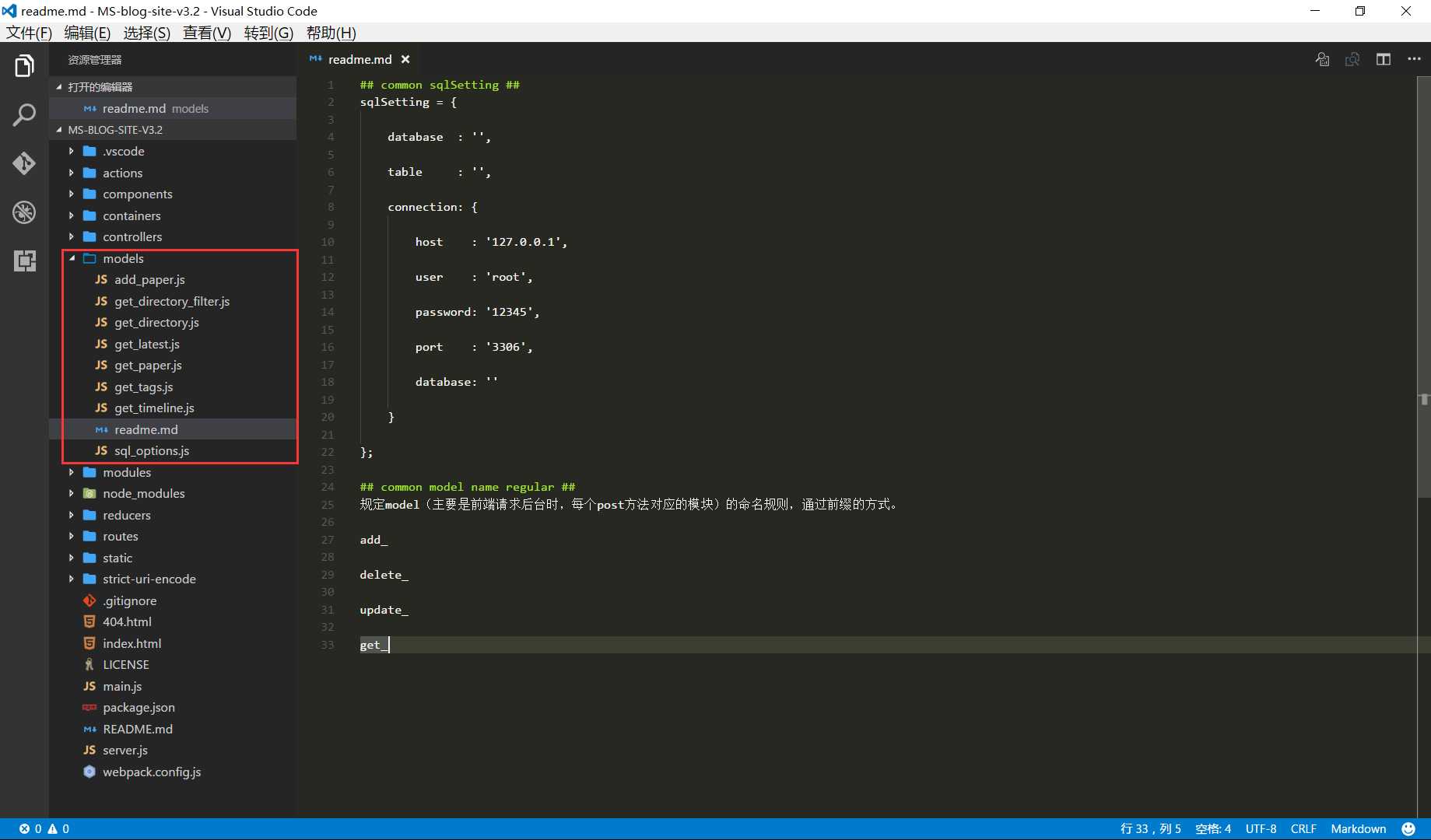Image resolution: width=1431 pixels, height=840 pixels.
Task: Open get_directory_filter.js in models
Action: click(172, 301)
